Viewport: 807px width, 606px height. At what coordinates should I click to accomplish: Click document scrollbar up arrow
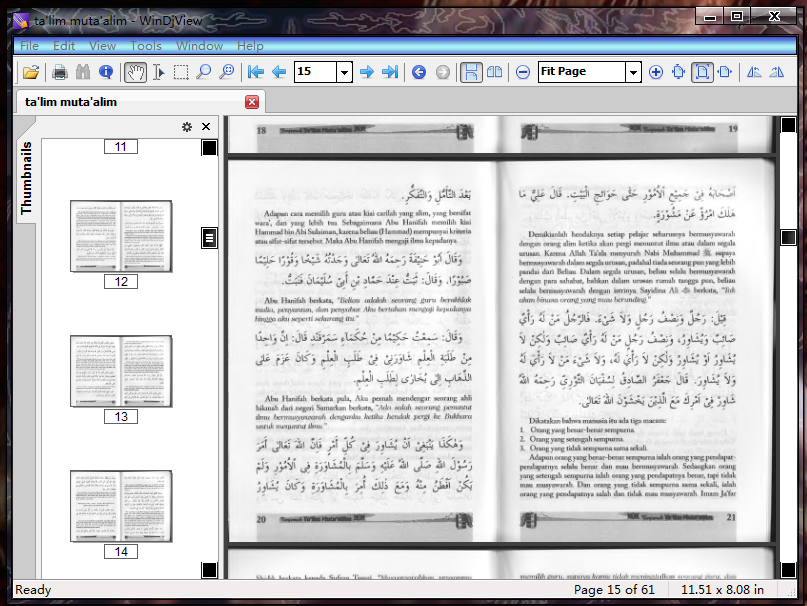tap(788, 125)
